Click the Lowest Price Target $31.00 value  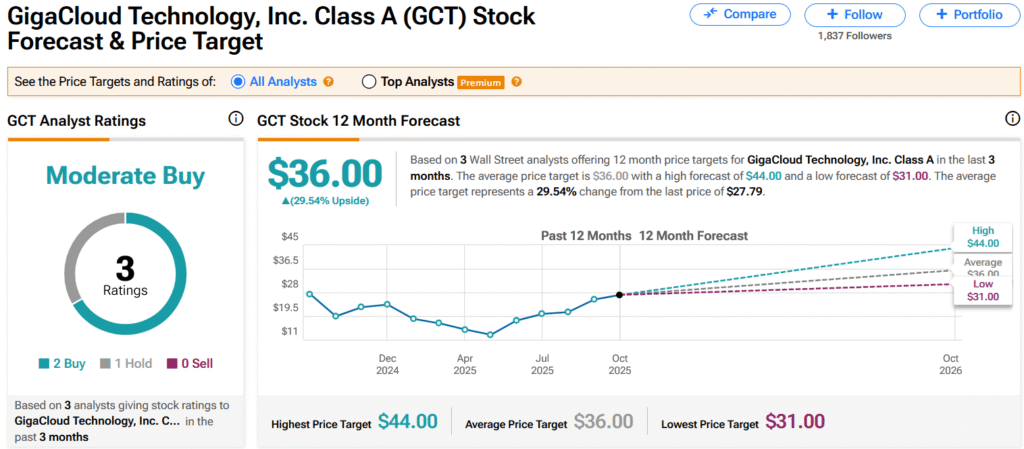point(795,422)
